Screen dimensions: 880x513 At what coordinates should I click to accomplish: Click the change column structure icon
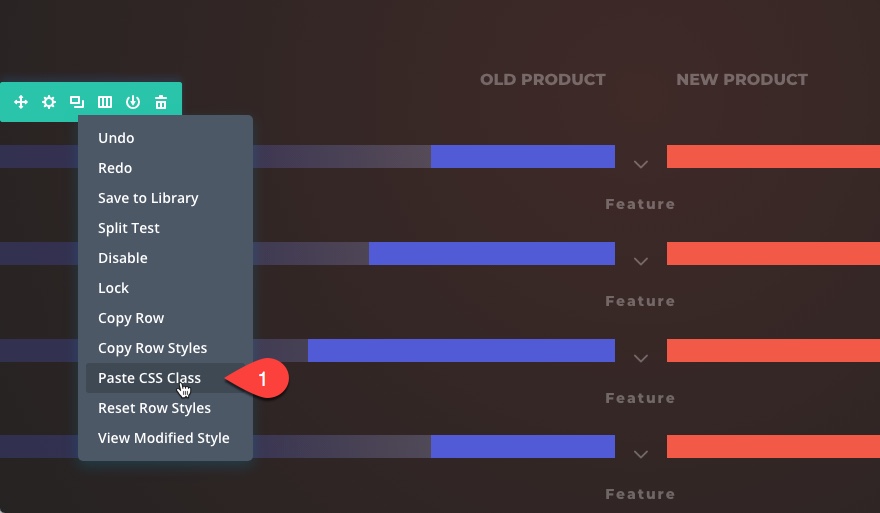(x=104, y=102)
